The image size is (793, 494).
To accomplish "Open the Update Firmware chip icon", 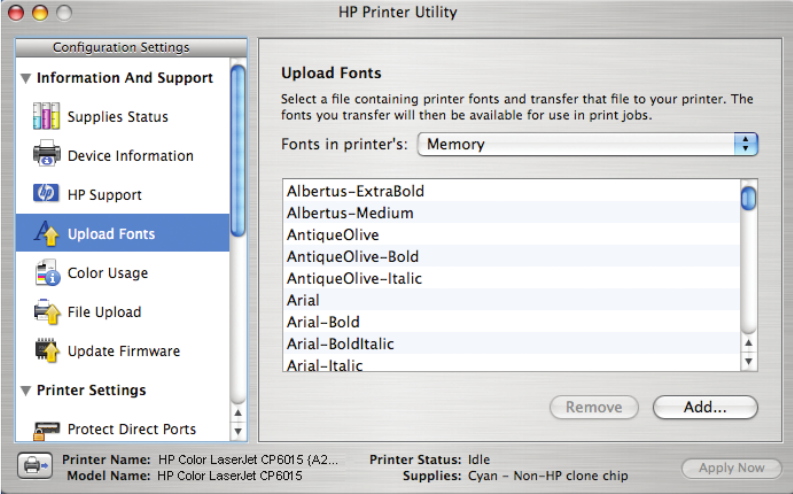I will (47, 351).
